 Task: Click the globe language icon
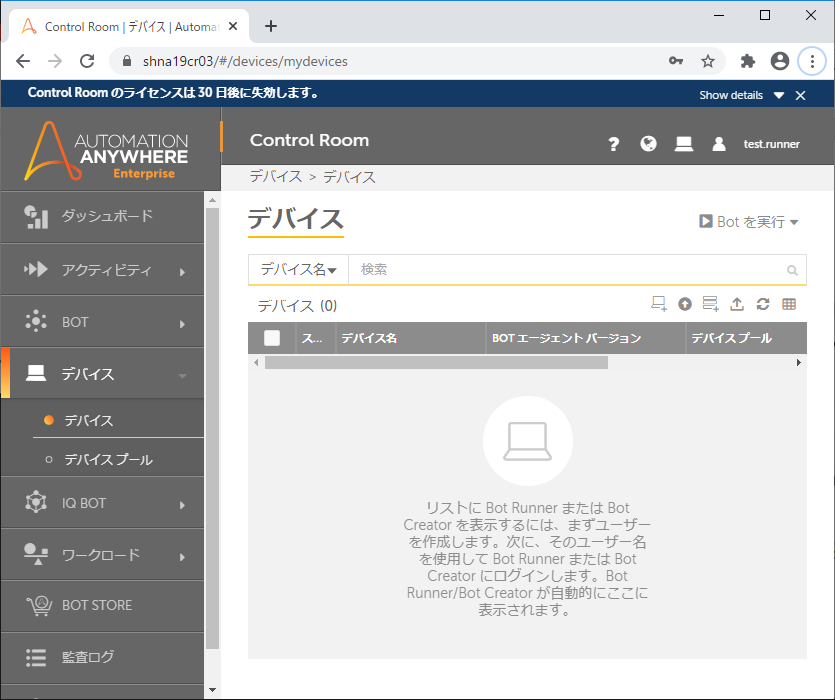click(648, 144)
